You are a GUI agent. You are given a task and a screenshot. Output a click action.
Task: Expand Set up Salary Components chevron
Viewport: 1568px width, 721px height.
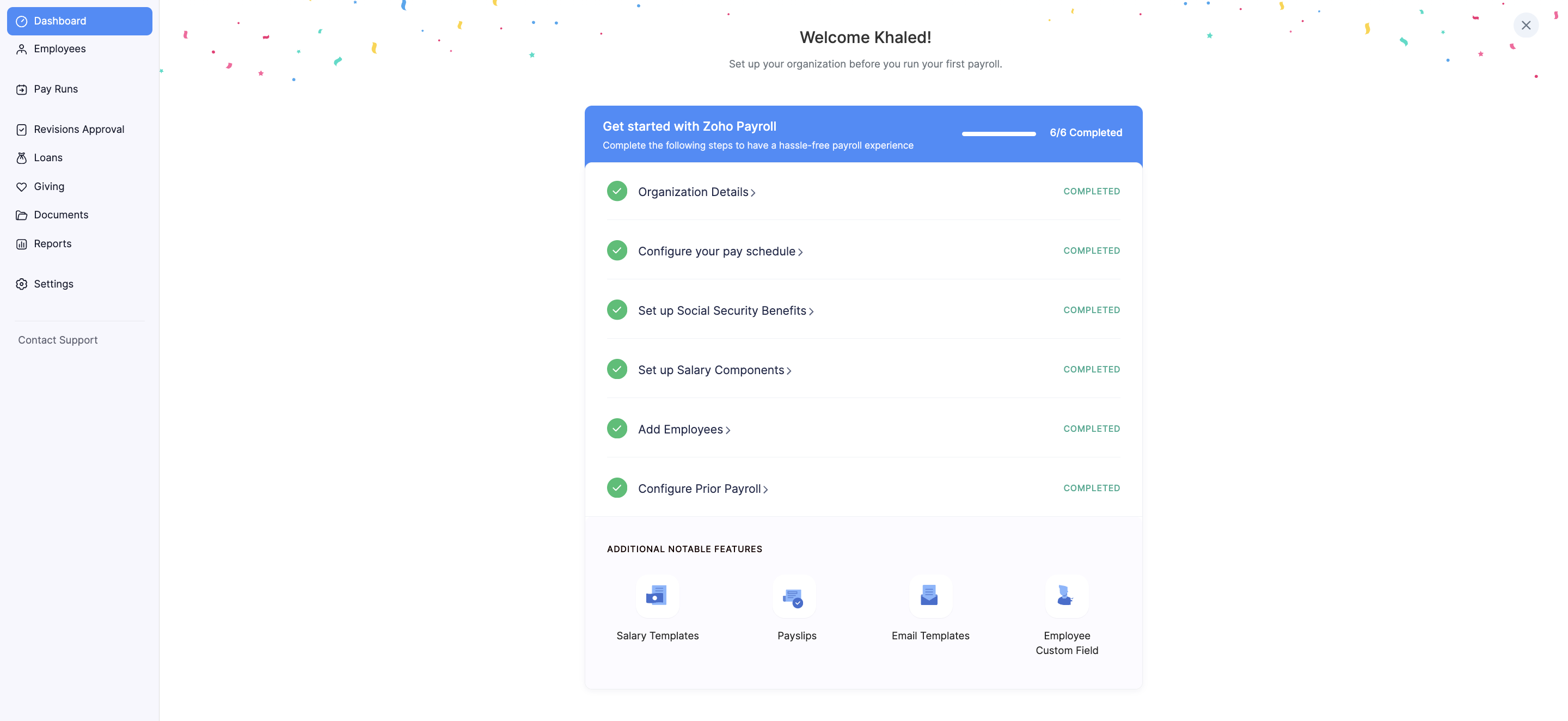click(x=789, y=371)
